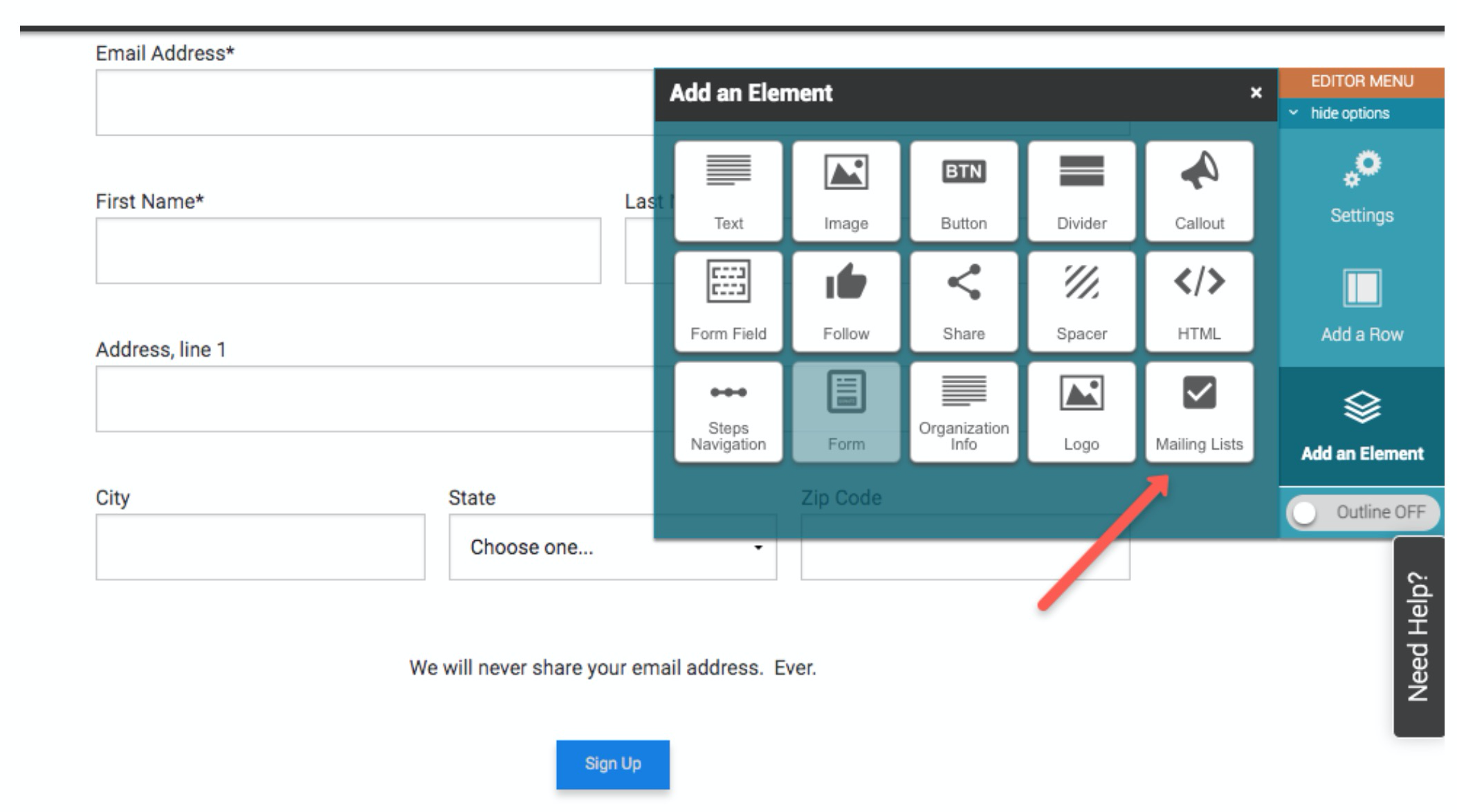Add the Steps Navigation element
1457x812 pixels.
(x=728, y=412)
